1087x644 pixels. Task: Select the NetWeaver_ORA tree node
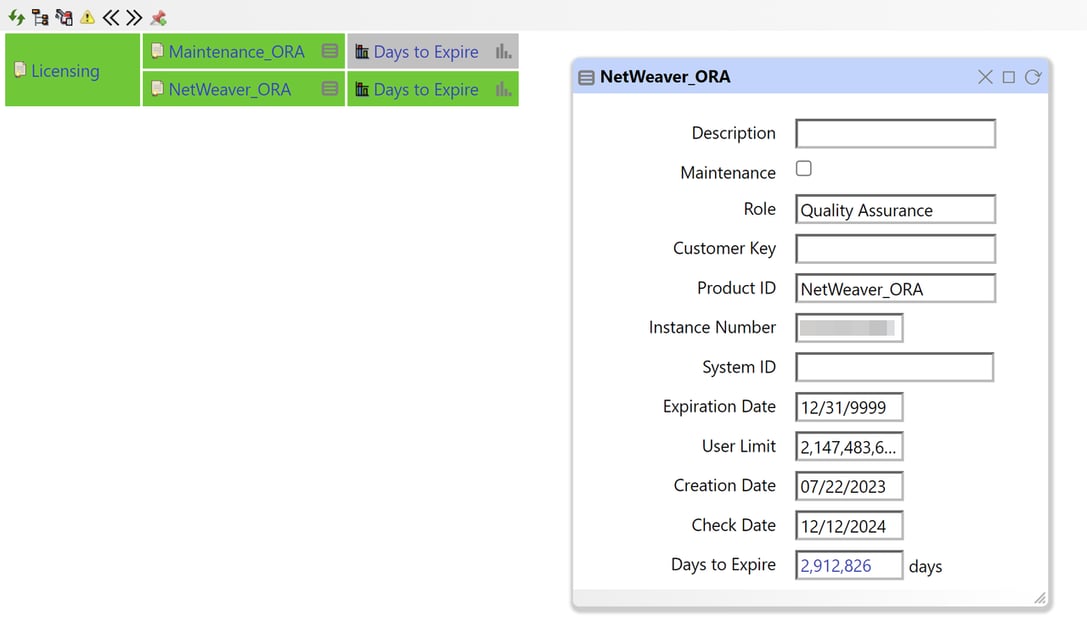[229, 89]
